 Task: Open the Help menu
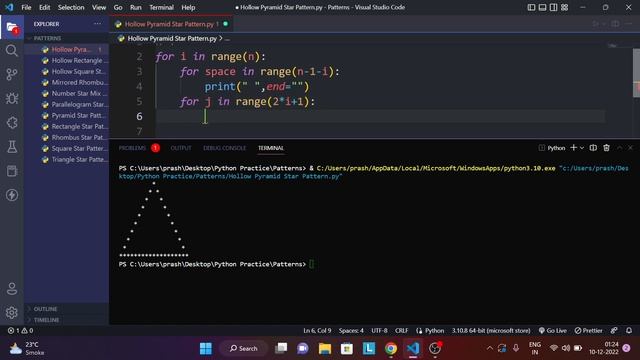188,7
